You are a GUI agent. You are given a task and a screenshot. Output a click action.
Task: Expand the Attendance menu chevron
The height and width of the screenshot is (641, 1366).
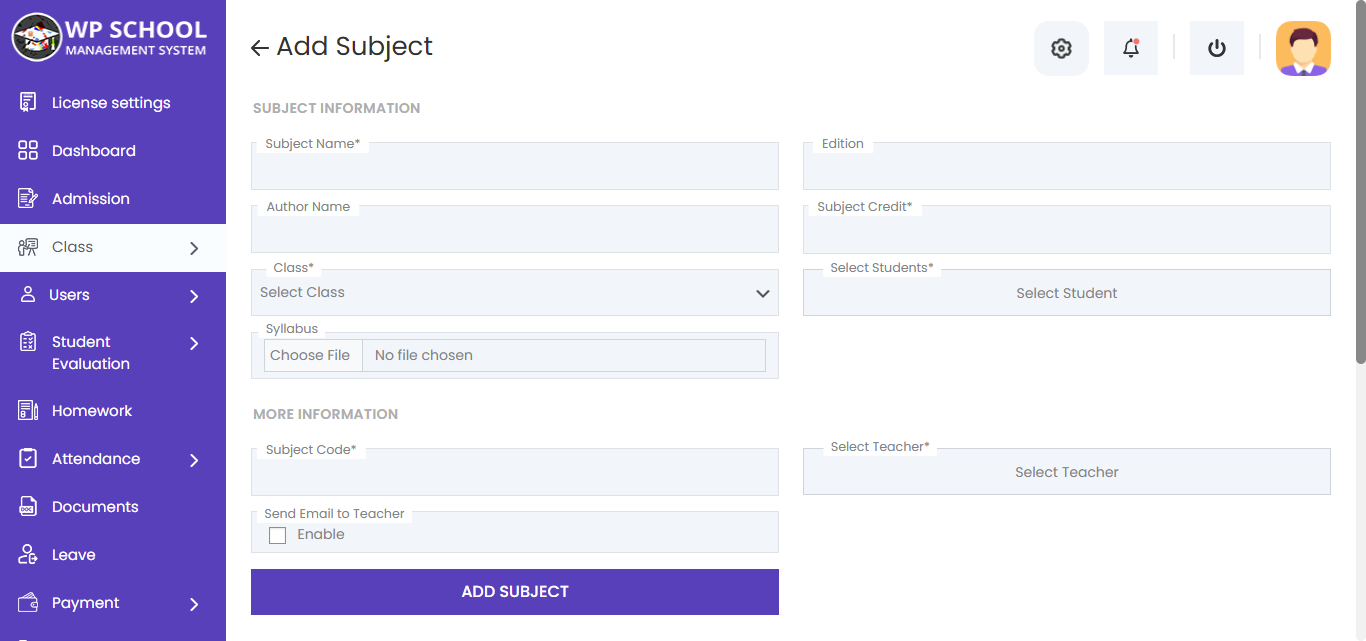coord(194,460)
